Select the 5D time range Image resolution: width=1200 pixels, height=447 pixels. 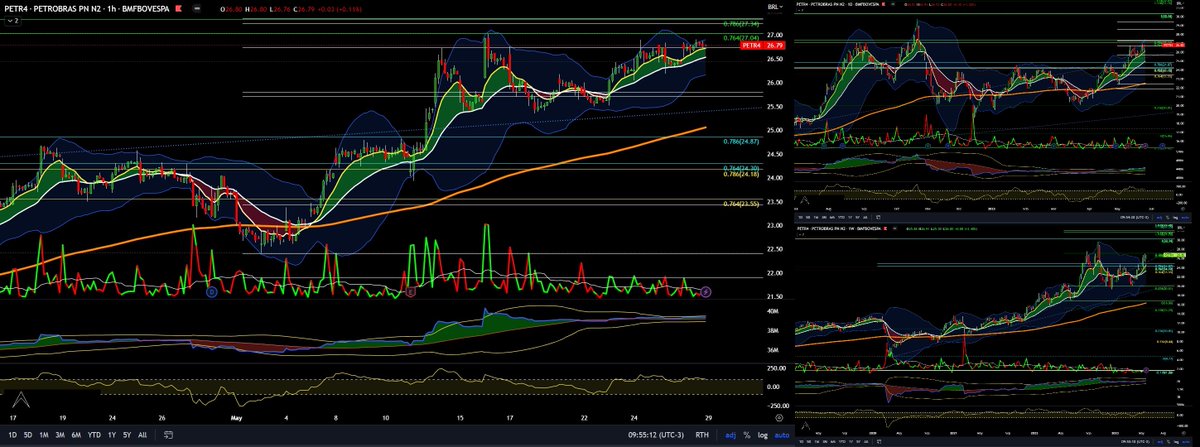point(28,435)
